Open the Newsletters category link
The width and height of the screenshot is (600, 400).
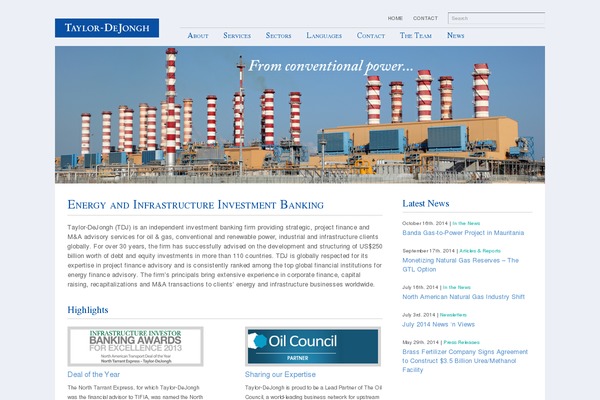click(x=453, y=315)
